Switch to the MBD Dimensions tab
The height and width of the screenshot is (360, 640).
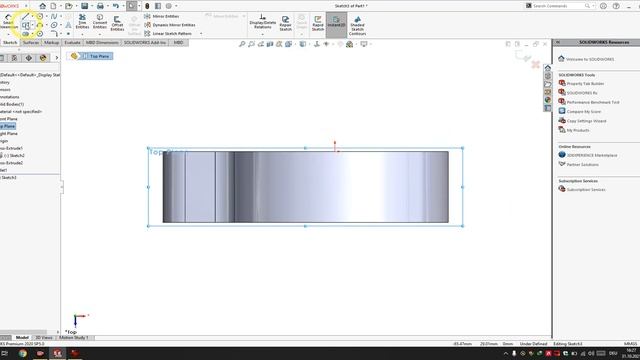point(102,42)
